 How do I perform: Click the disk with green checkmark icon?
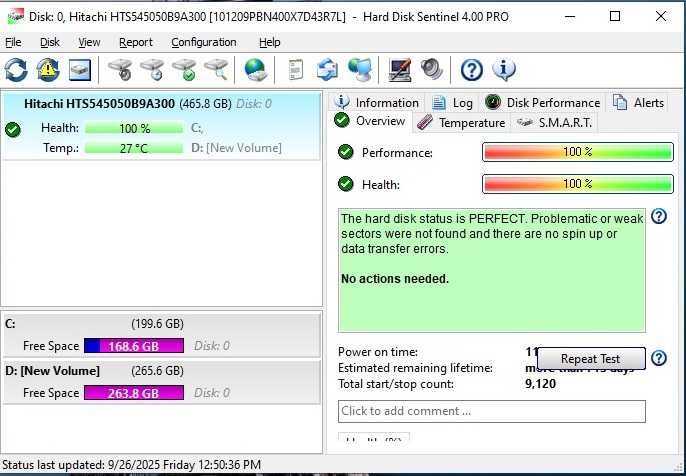pyautogui.click(x=184, y=70)
